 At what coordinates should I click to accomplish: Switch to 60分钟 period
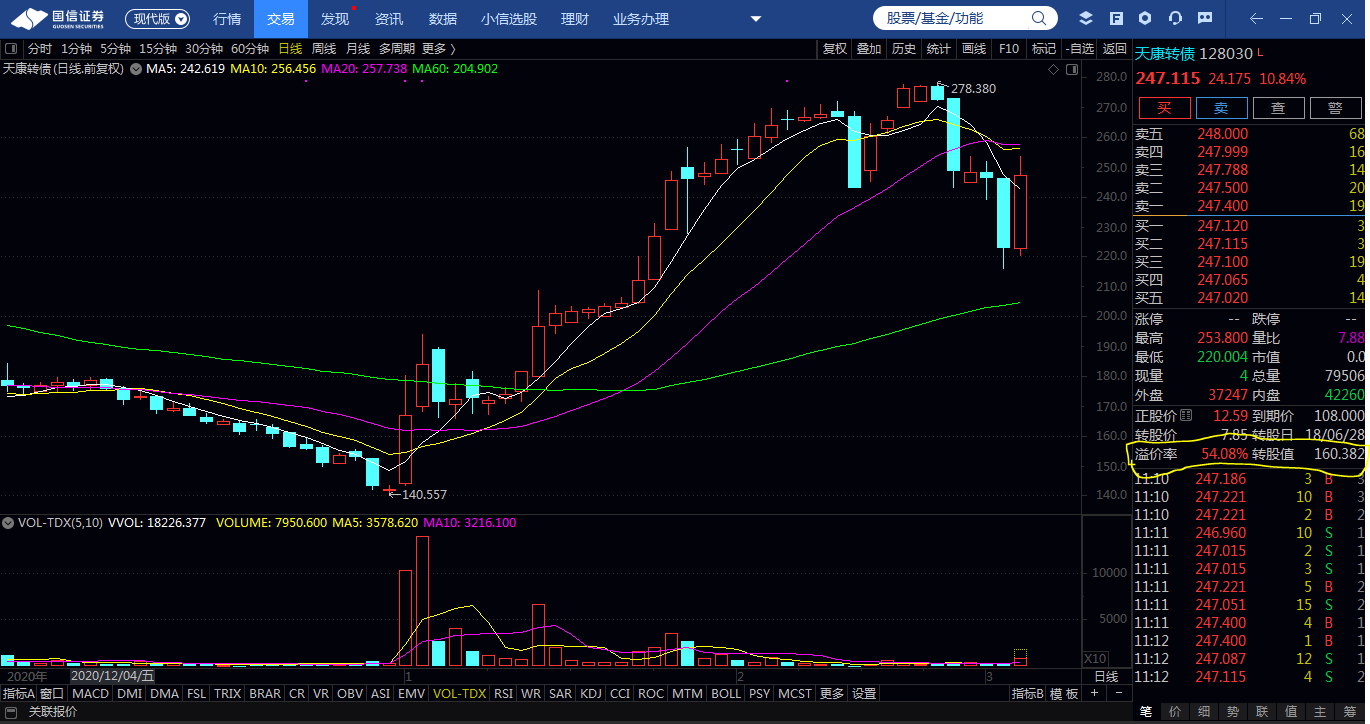pos(250,49)
